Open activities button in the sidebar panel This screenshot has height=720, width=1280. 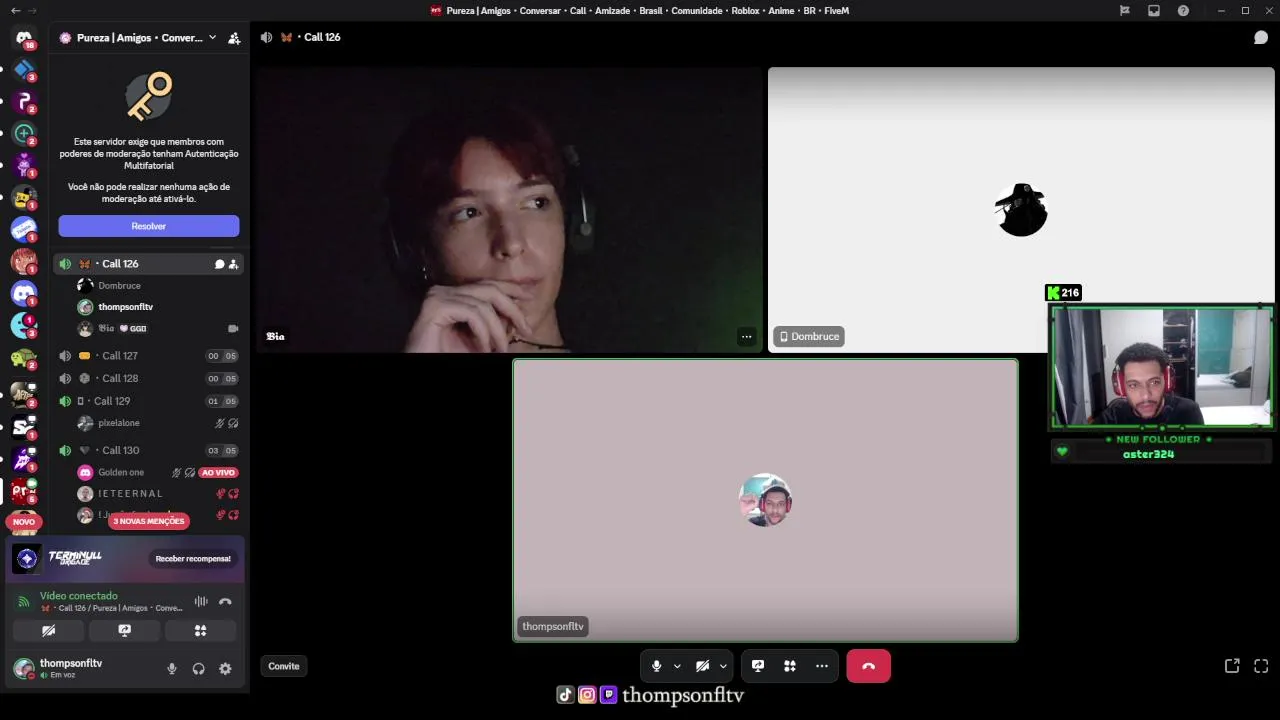[x=200, y=631]
